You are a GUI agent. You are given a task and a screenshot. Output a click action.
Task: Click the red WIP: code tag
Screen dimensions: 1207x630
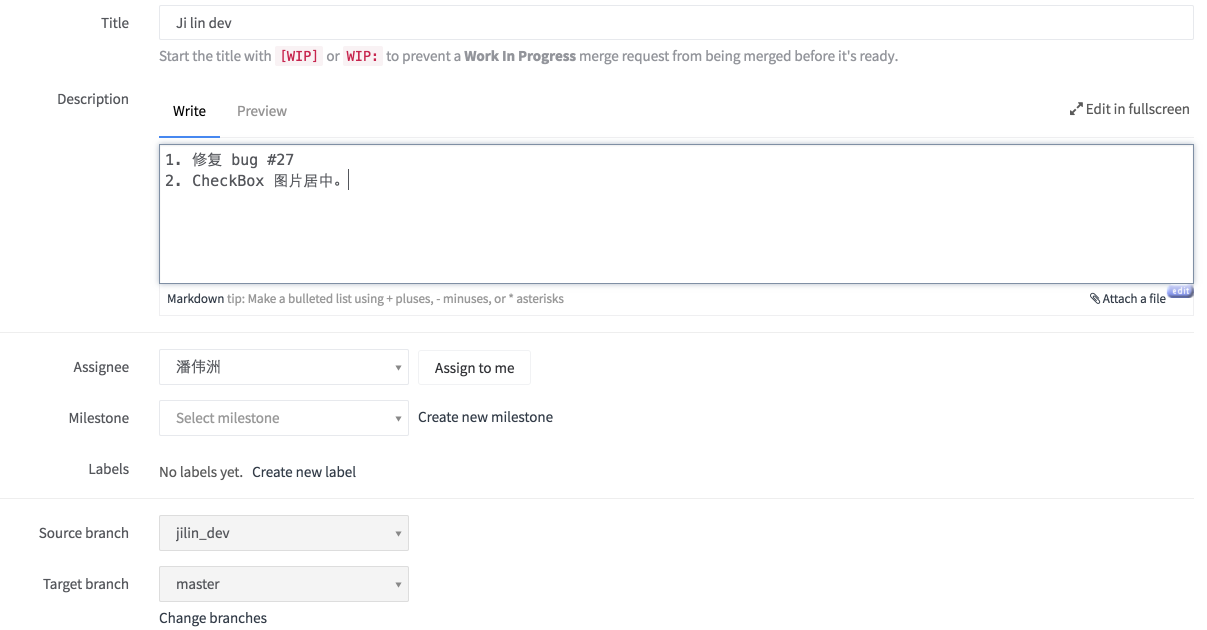[363, 56]
